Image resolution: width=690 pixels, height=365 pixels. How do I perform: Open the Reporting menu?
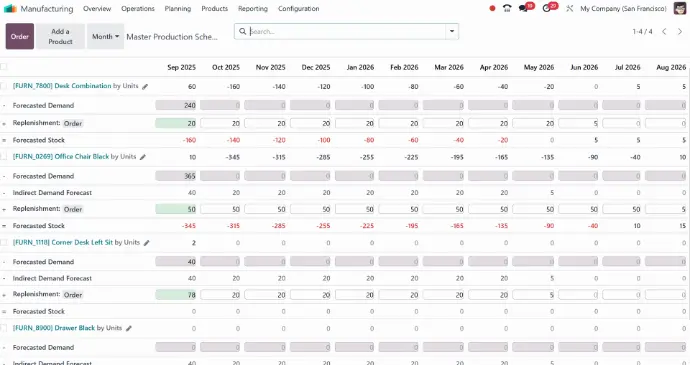[253, 8]
